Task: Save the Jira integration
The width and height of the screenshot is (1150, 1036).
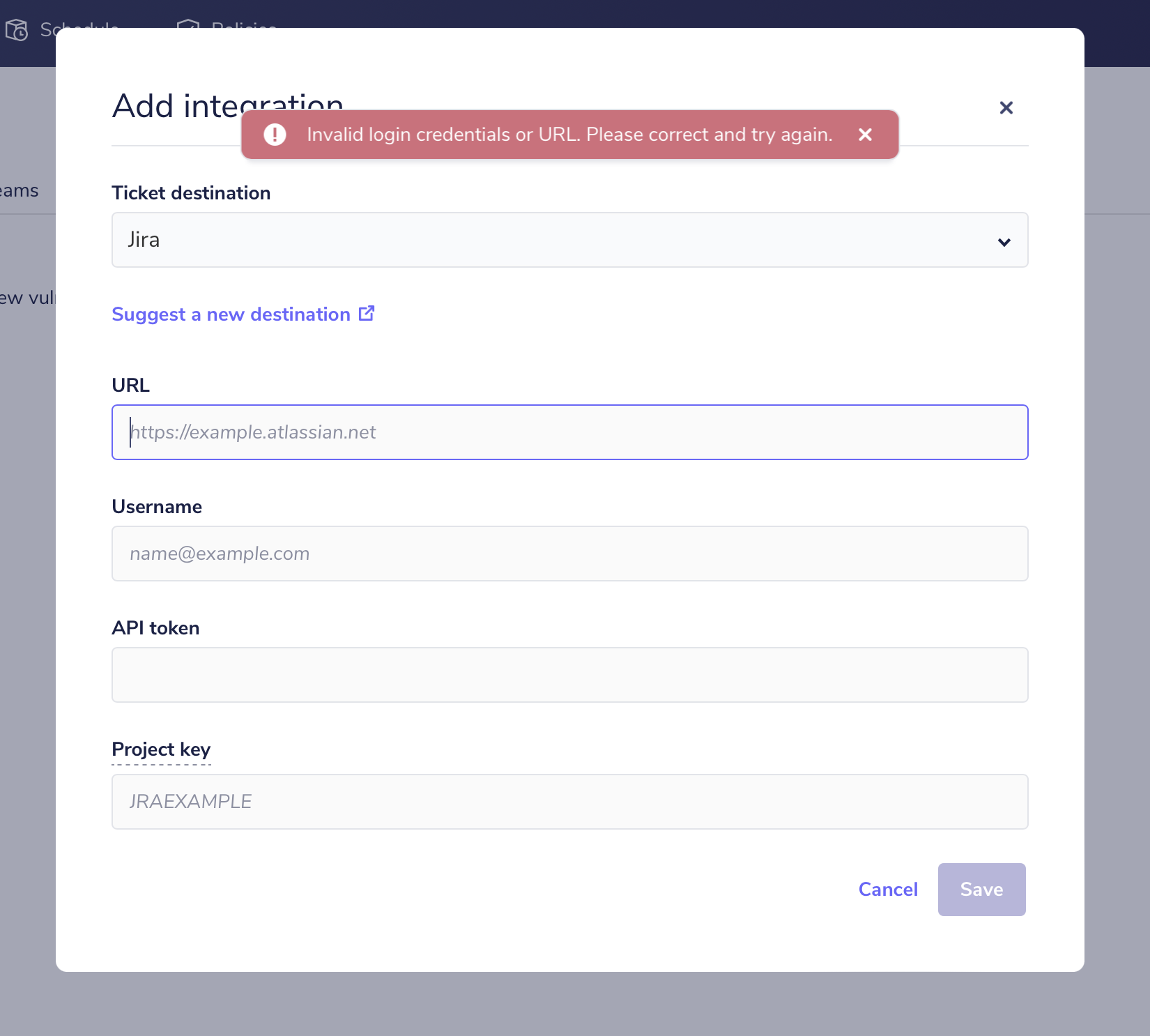Action: click(981, 889)
